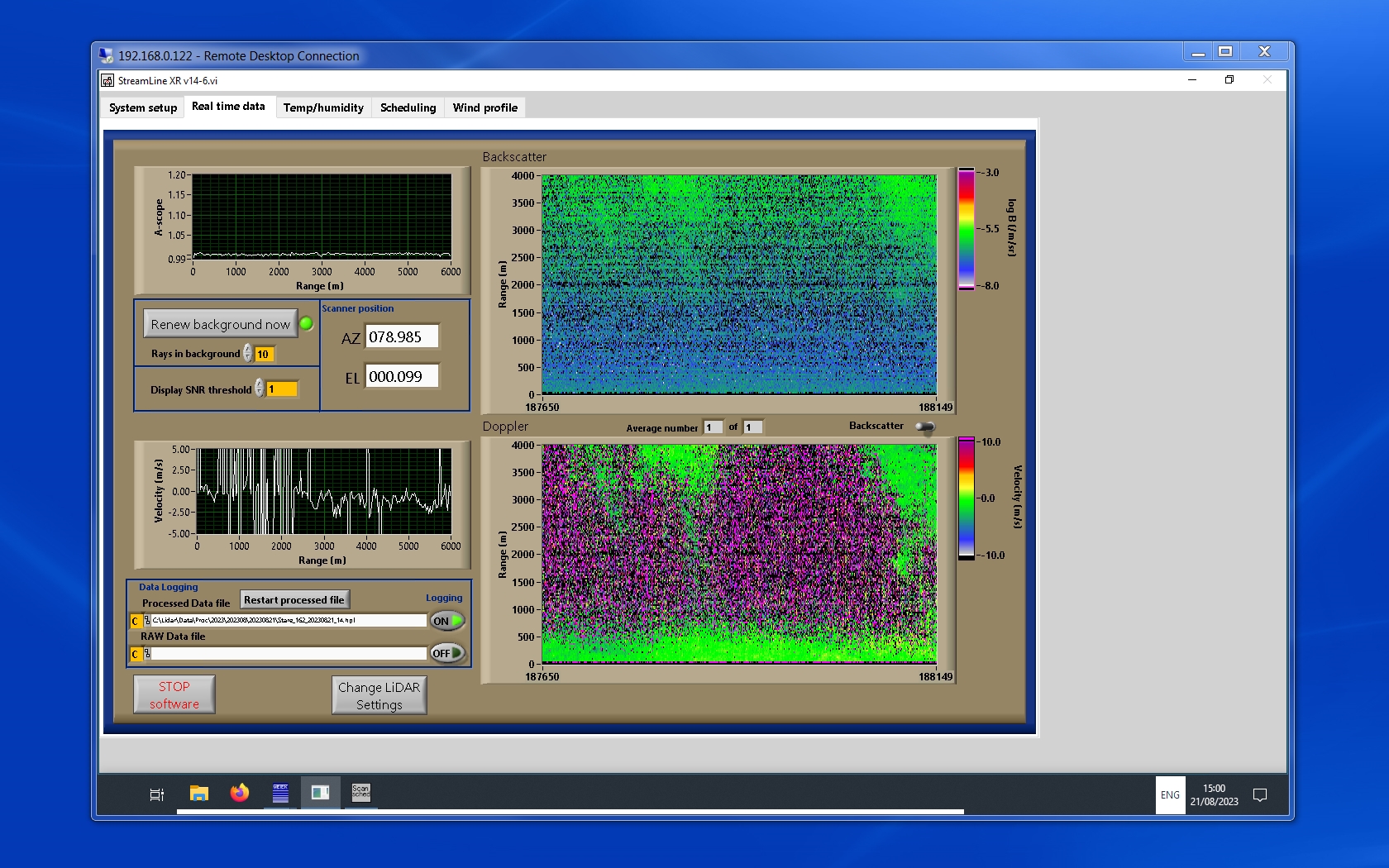This screenshot has height=868, width=1389.
Task: Open the Scan scheduler taskbar icon
Action: tap(360, 793)
